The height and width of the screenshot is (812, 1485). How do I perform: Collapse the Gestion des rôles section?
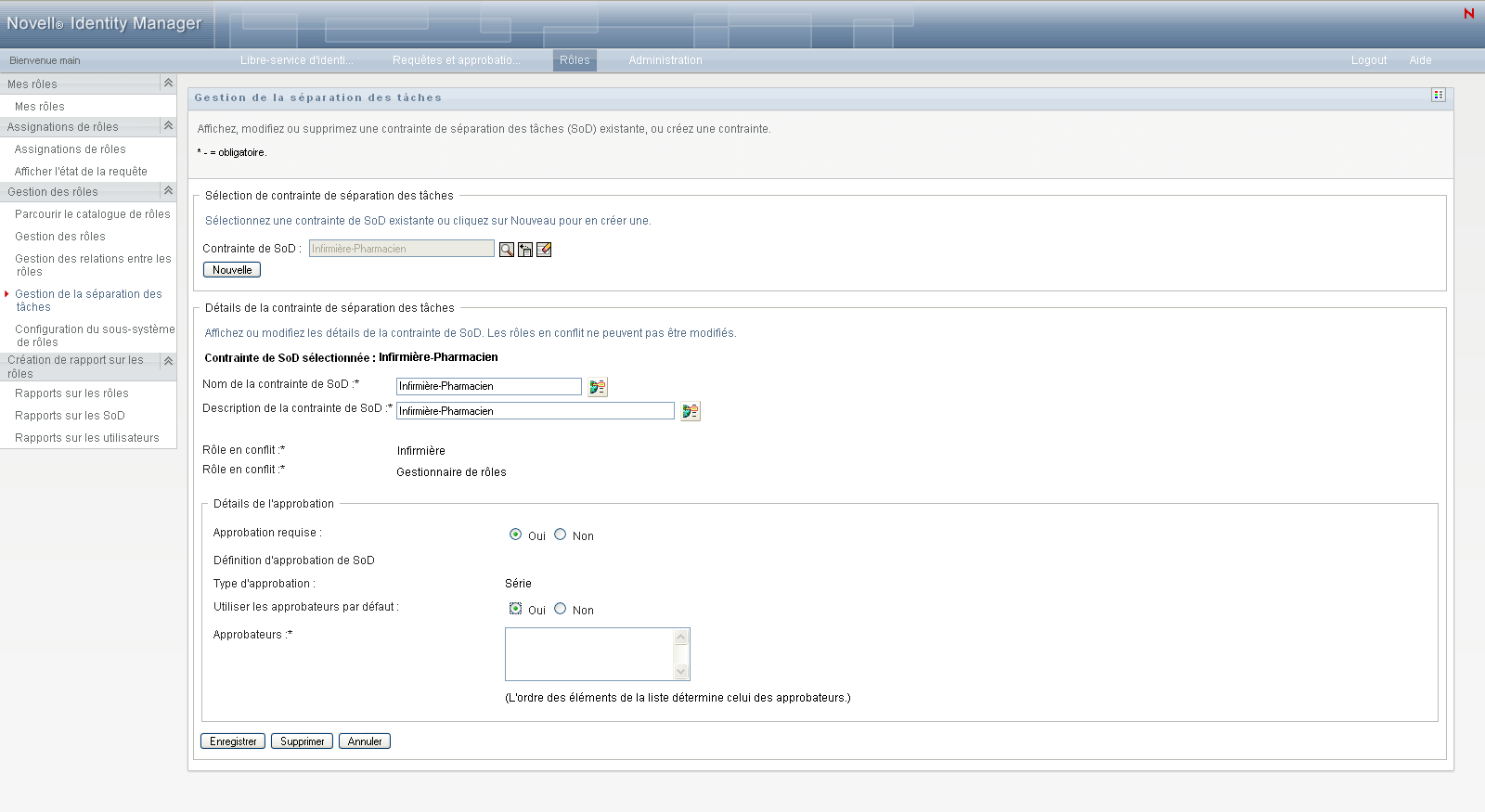168,191
